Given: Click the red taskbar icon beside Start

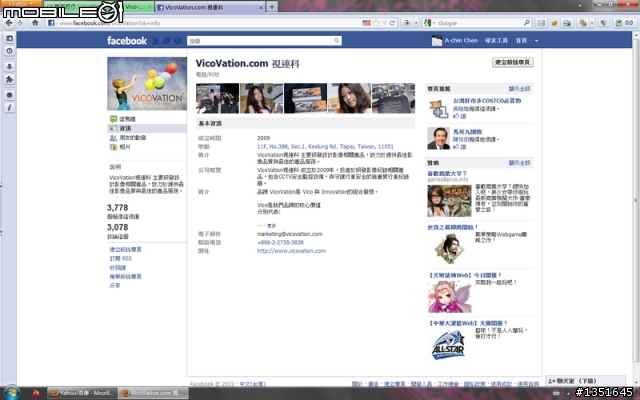Looking at the screenshot, I should (x=36, y=393).
